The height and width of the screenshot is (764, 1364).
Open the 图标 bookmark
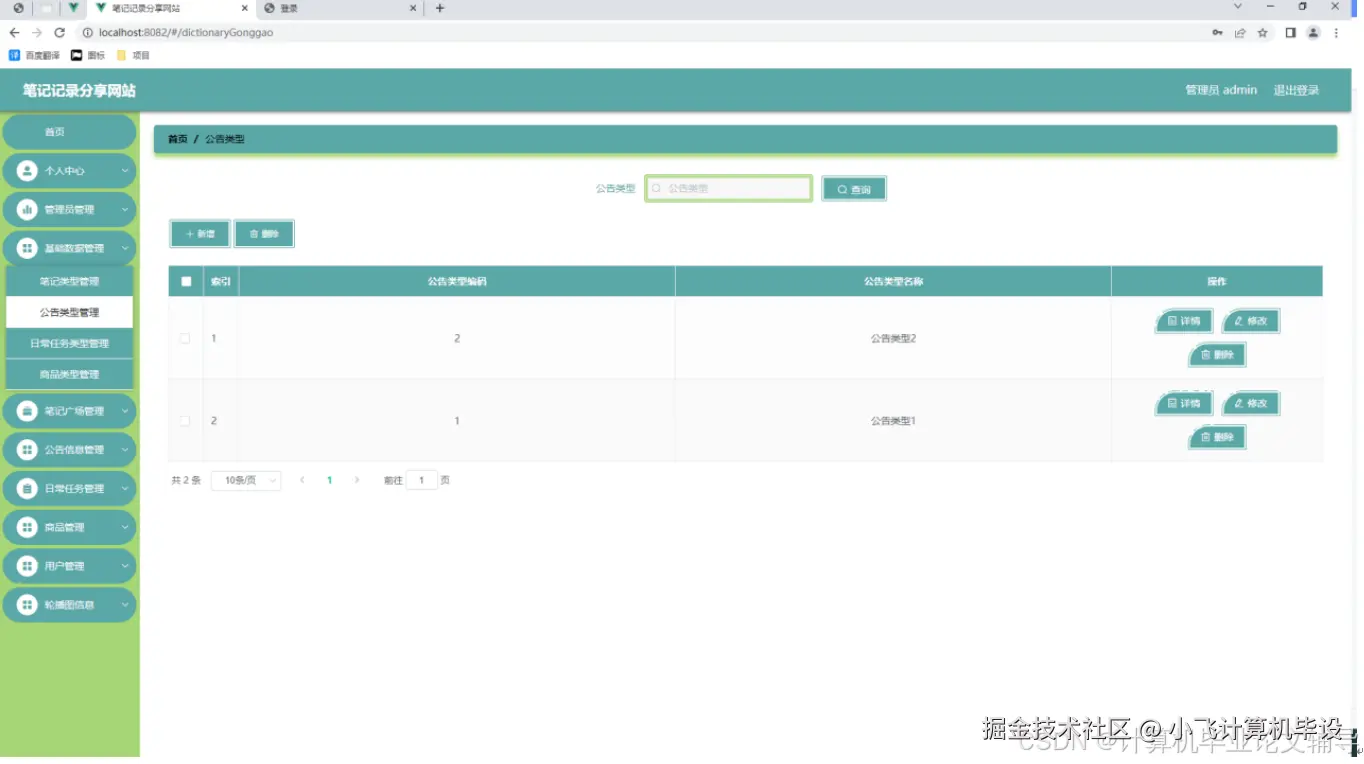coord(88,55)
